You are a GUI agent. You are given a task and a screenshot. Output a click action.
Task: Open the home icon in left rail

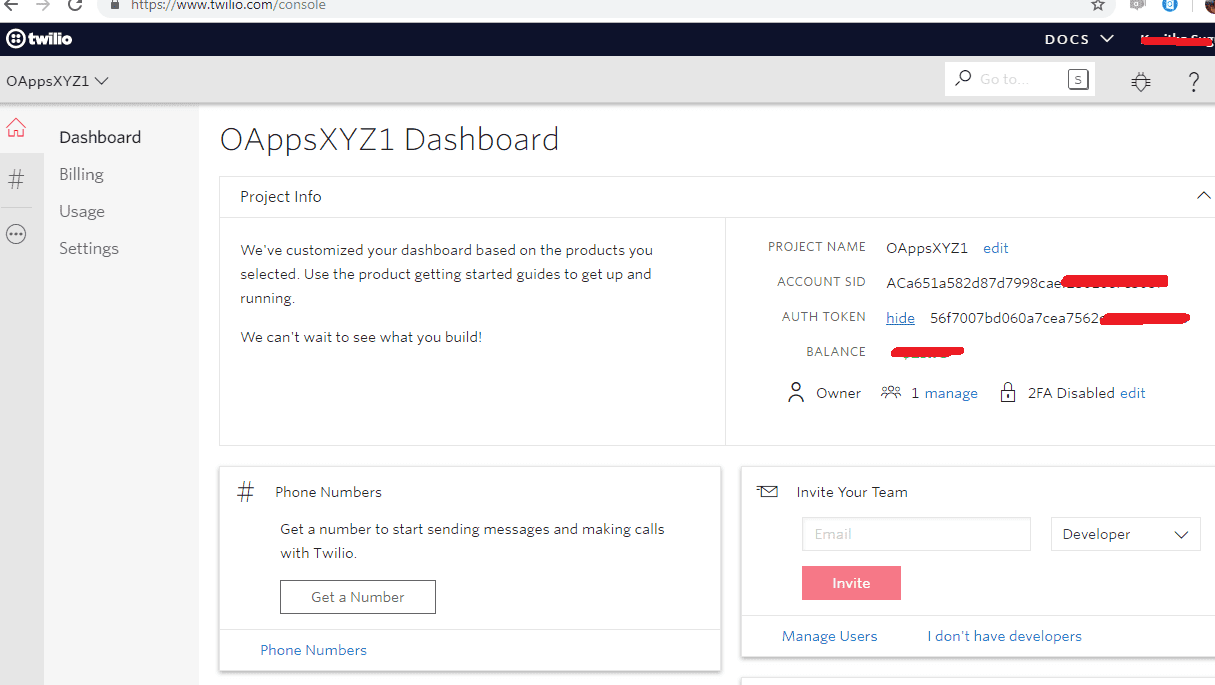click(x=16, y=128)
